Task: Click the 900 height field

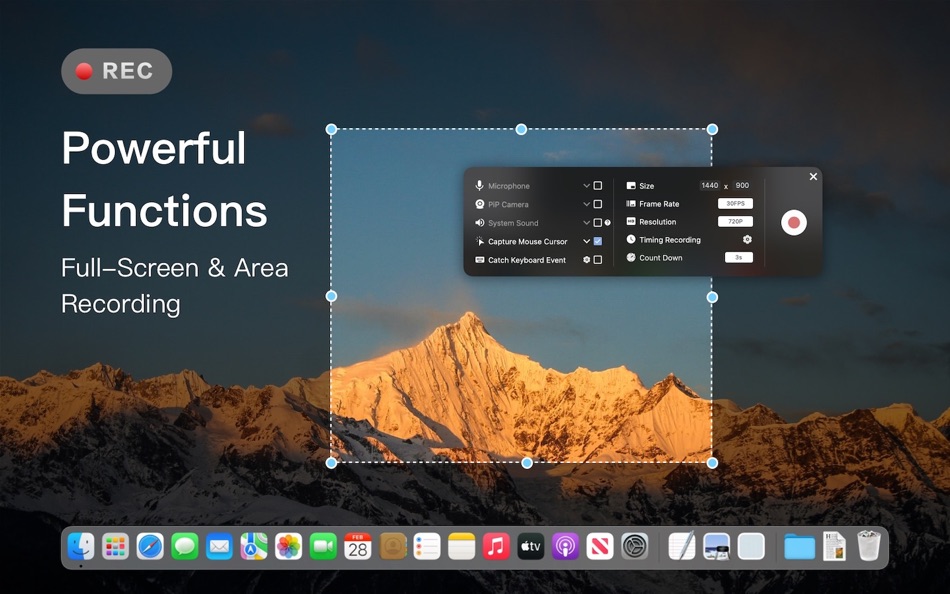Action: (x=742, y=185)
